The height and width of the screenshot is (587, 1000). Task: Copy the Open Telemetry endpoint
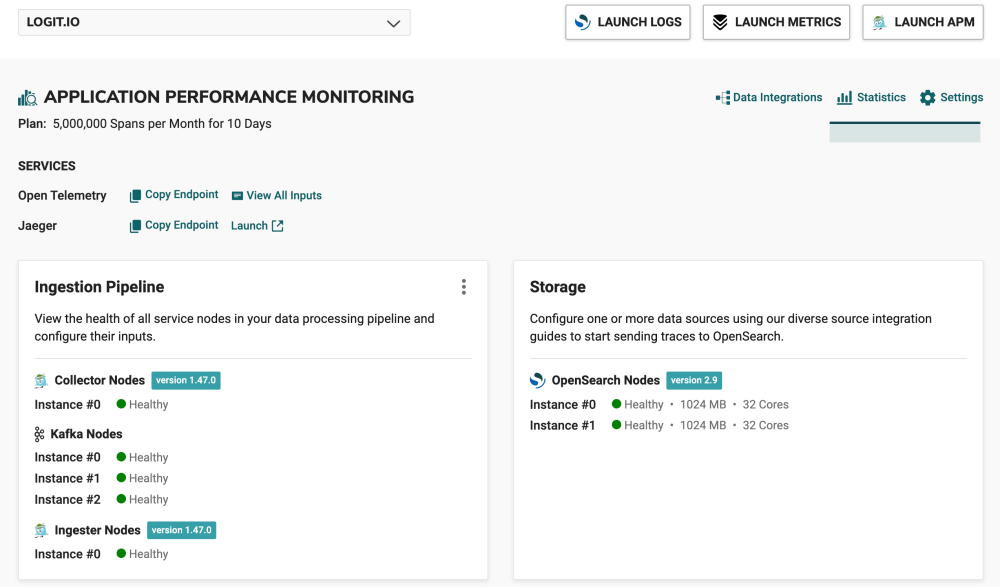[173, 195]
